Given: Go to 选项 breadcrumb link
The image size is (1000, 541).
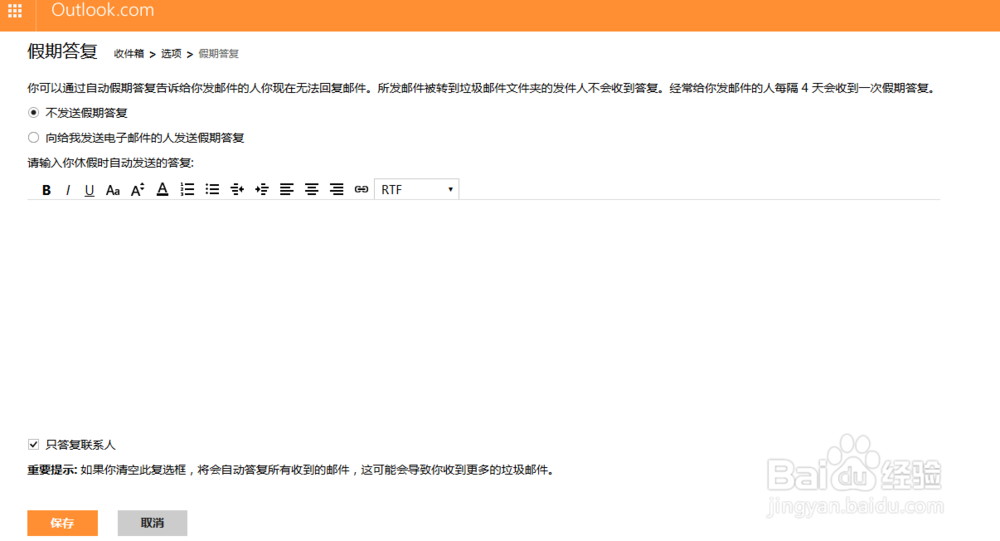Looking at the screenshot, I should [171, 54].
